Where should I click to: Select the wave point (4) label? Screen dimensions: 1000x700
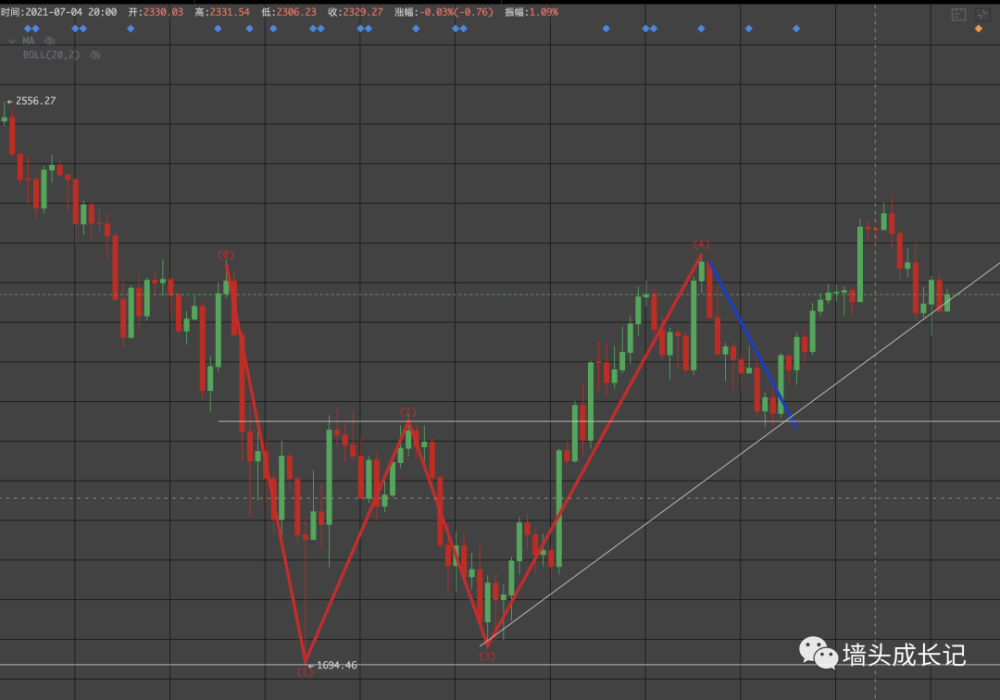701,244
